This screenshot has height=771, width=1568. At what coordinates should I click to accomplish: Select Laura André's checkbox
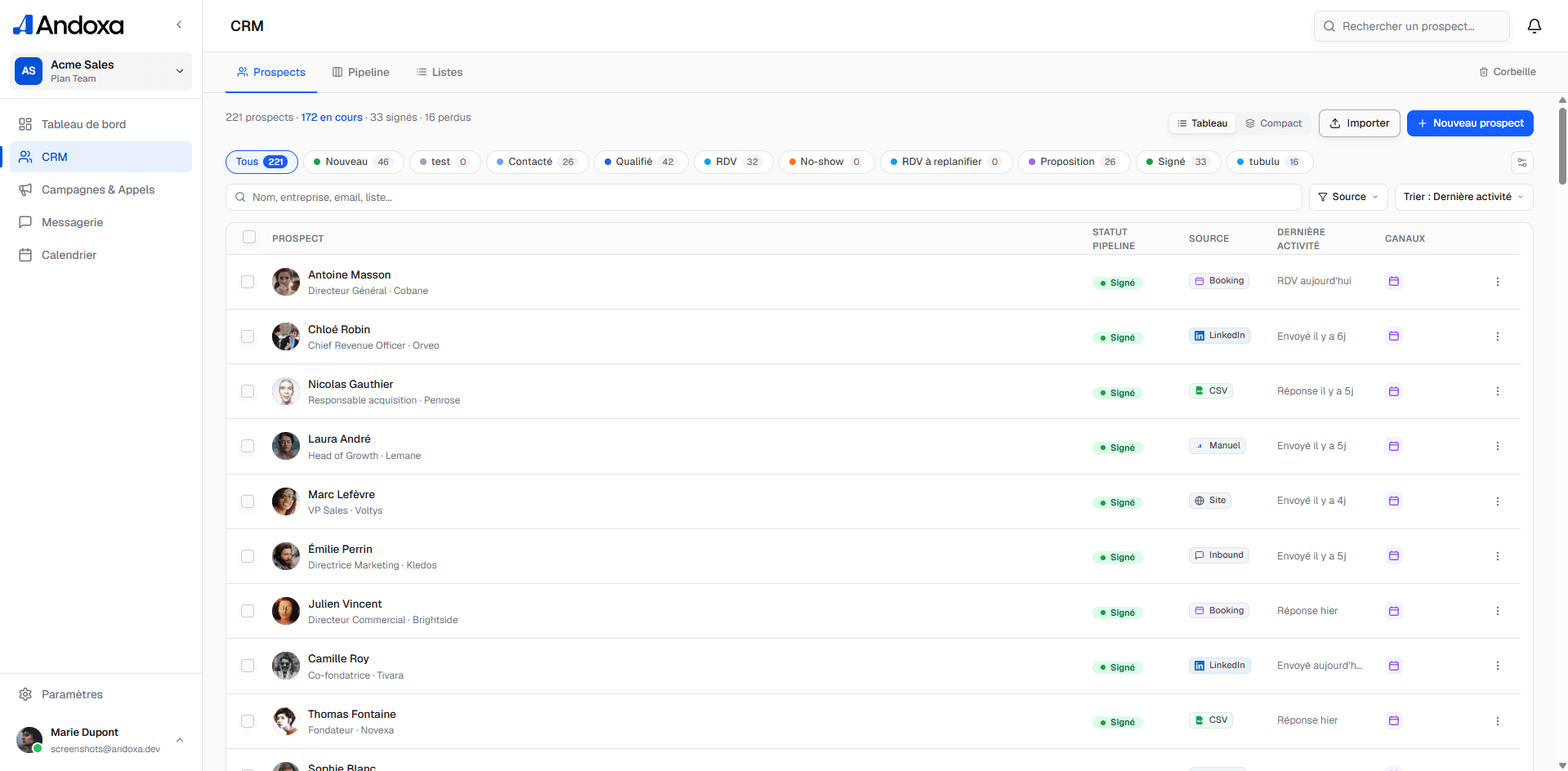pos(248,446)
